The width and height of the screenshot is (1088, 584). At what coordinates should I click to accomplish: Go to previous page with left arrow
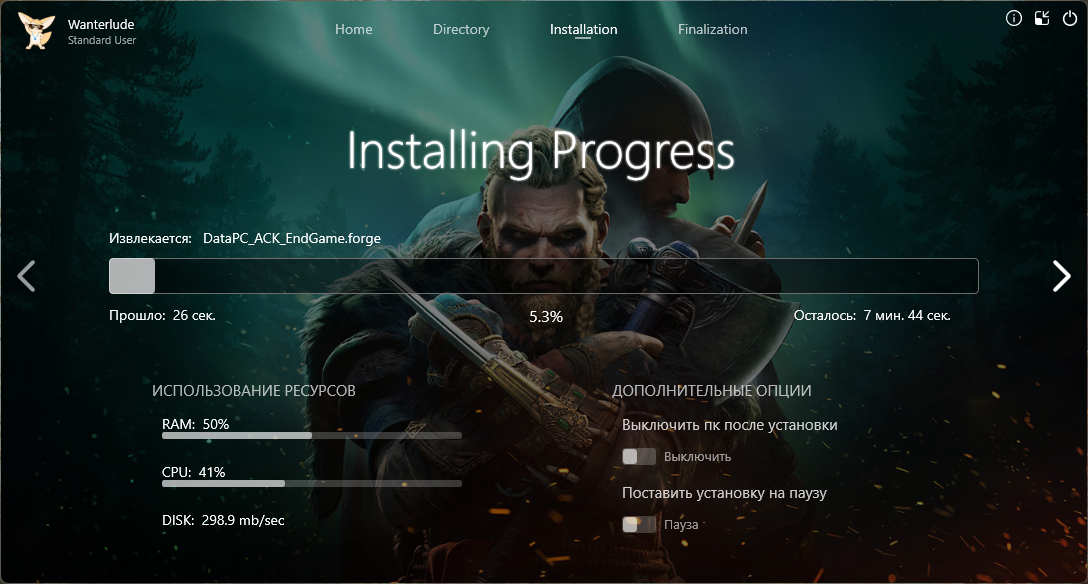[26, 276]
